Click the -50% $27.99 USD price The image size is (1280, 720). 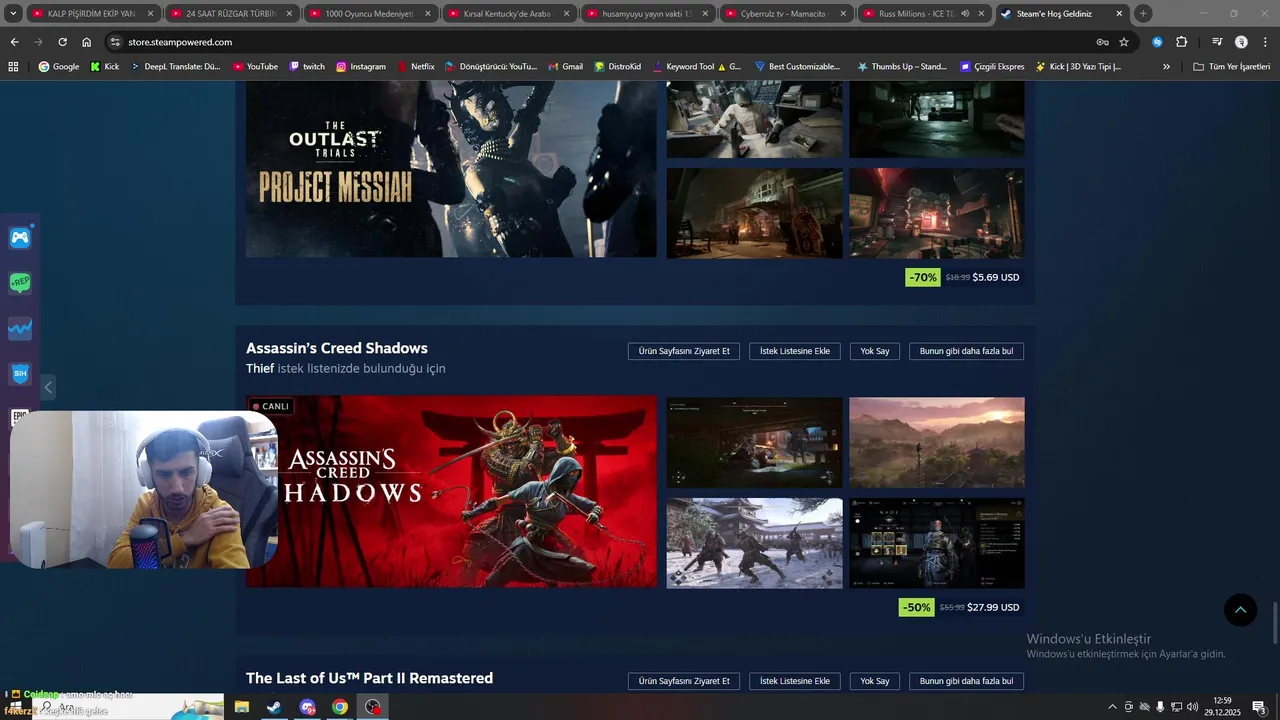click(961, 607)
